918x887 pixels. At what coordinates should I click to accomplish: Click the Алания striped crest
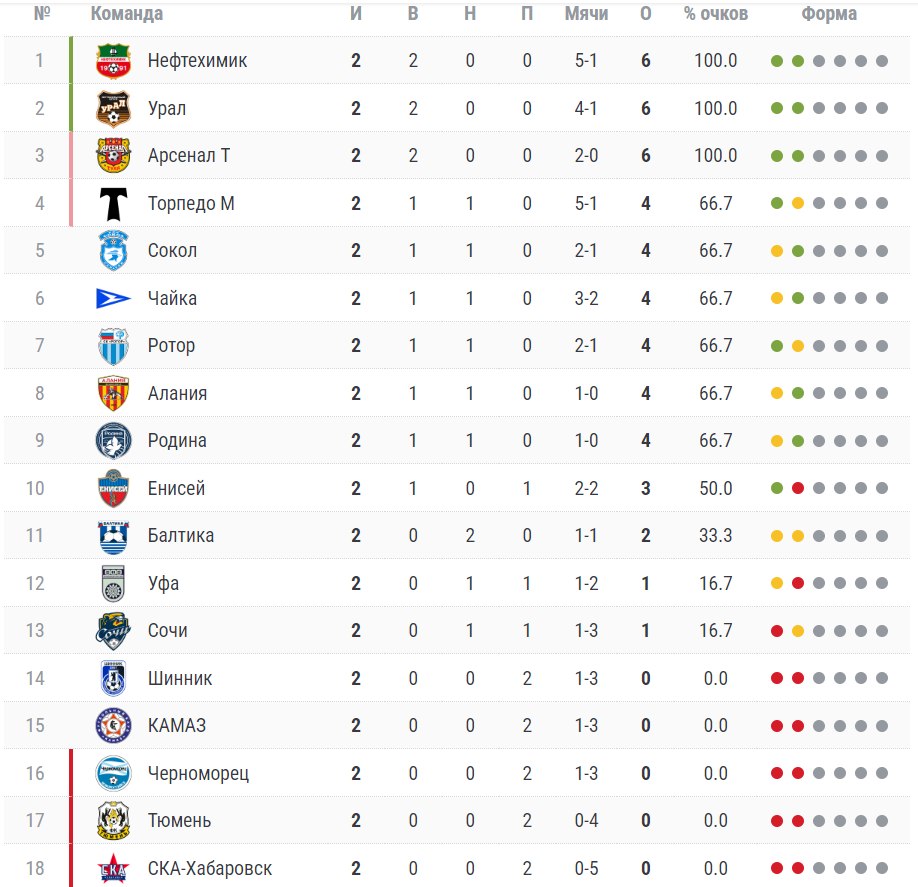[113, 393]
